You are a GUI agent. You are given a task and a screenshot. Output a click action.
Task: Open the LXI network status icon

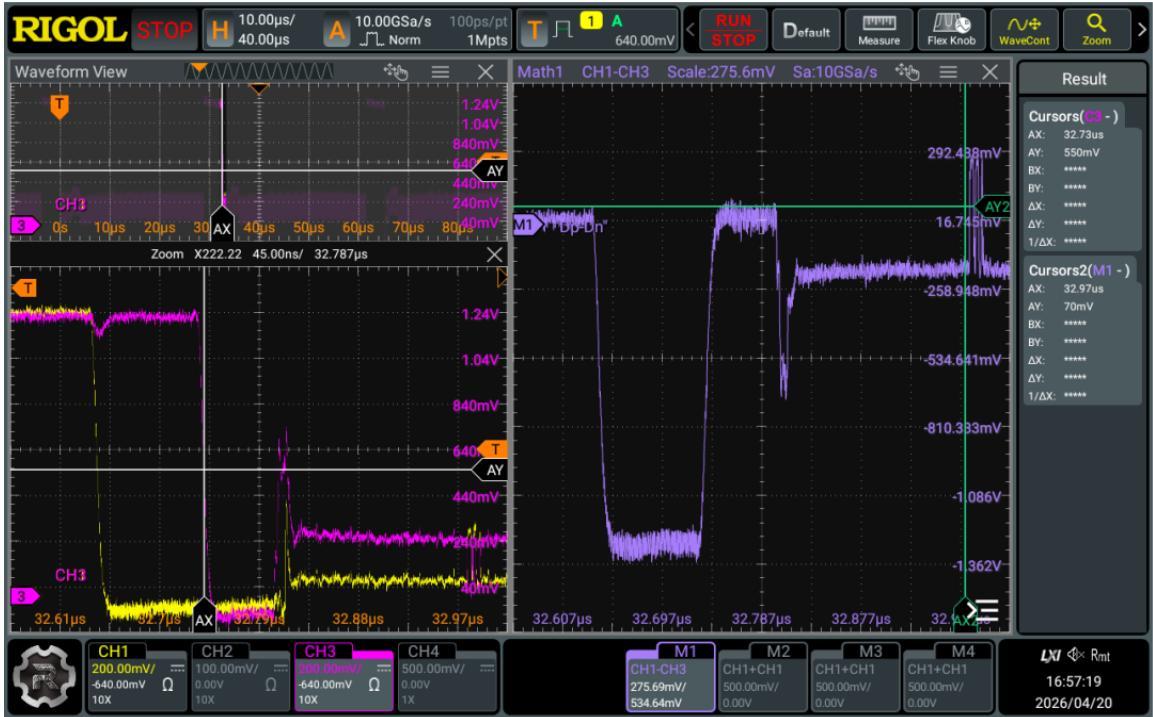tap(1050, 655)
